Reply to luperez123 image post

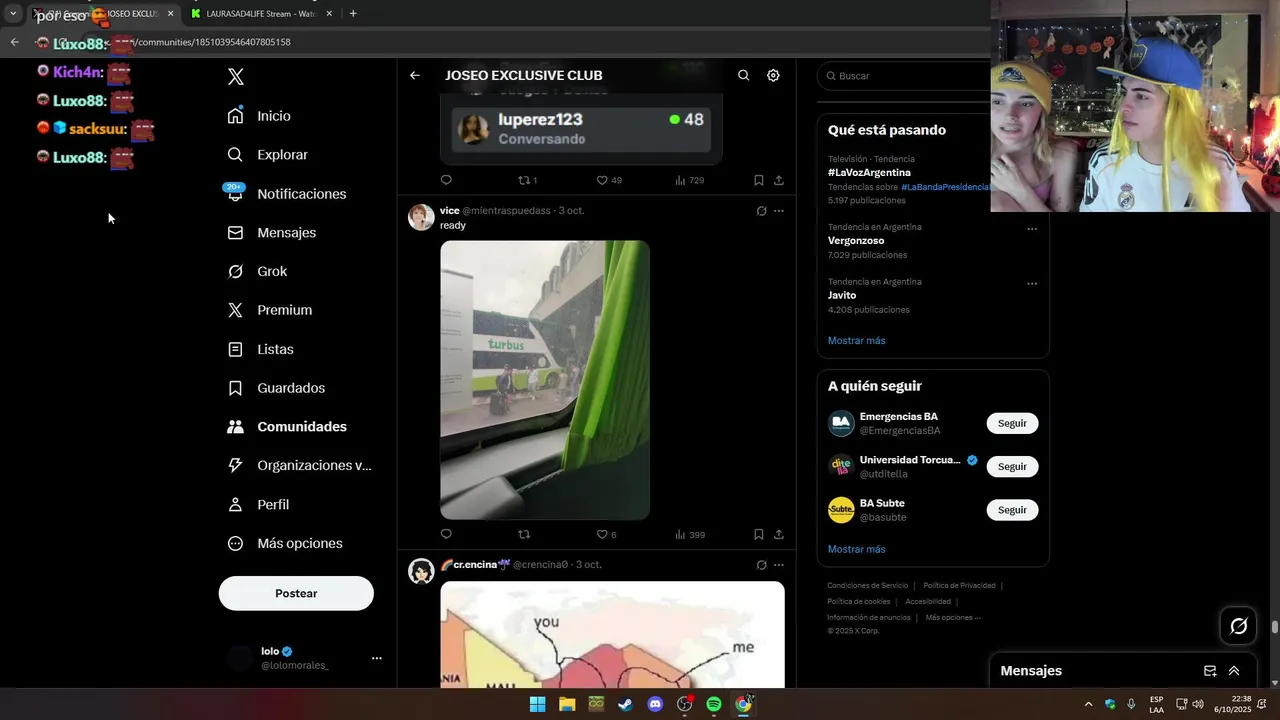446,180
